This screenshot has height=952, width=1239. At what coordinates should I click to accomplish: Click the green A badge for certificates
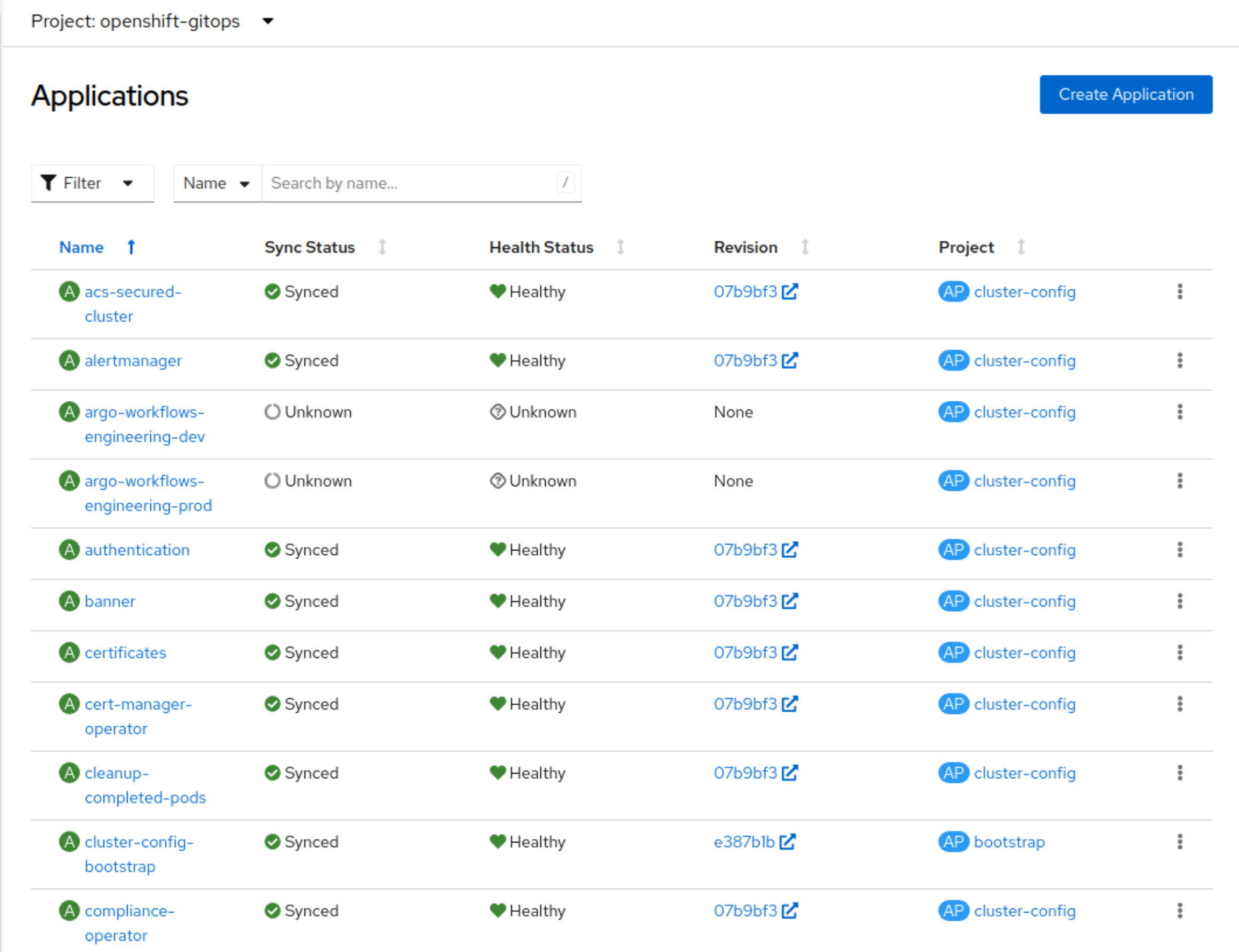point(69,653)
